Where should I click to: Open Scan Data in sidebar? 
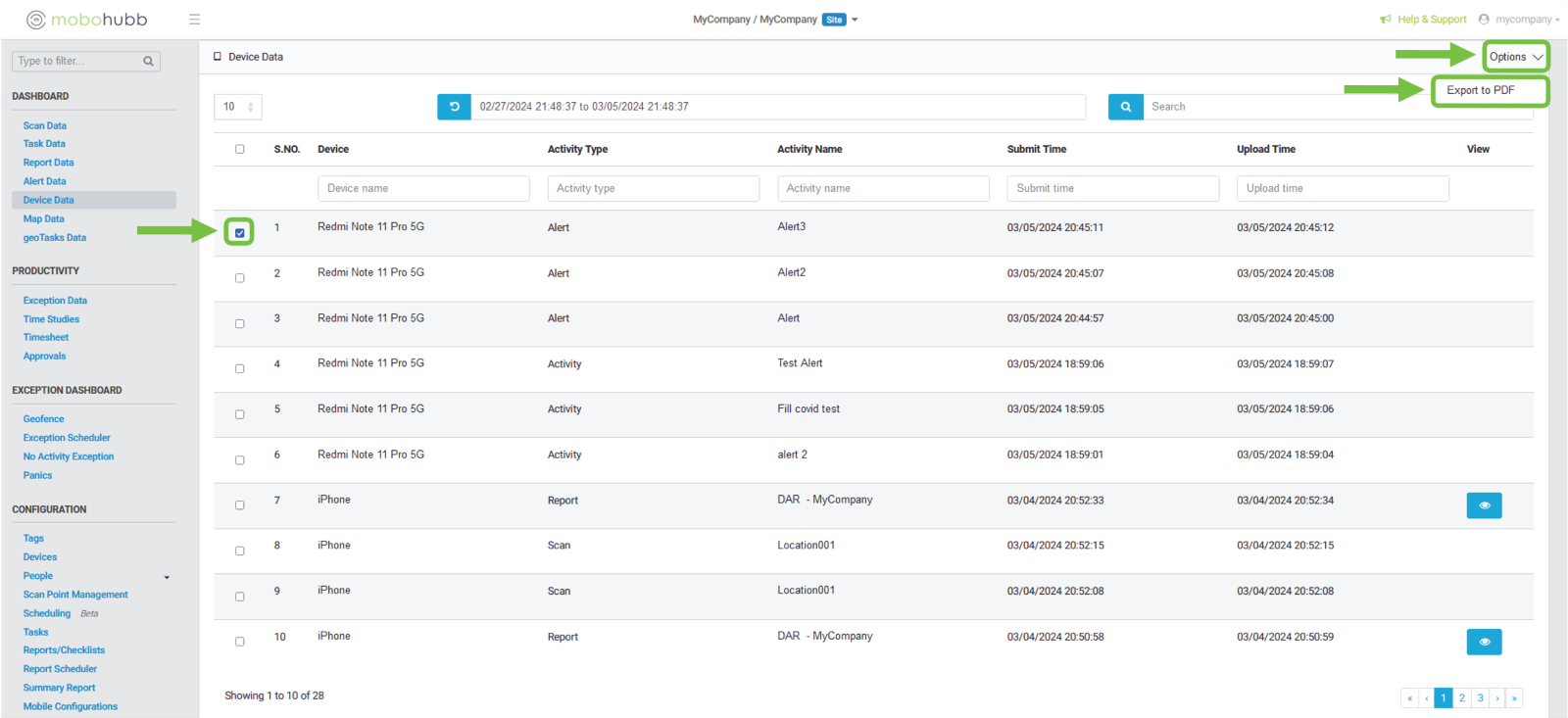click(x=45, y=125)
